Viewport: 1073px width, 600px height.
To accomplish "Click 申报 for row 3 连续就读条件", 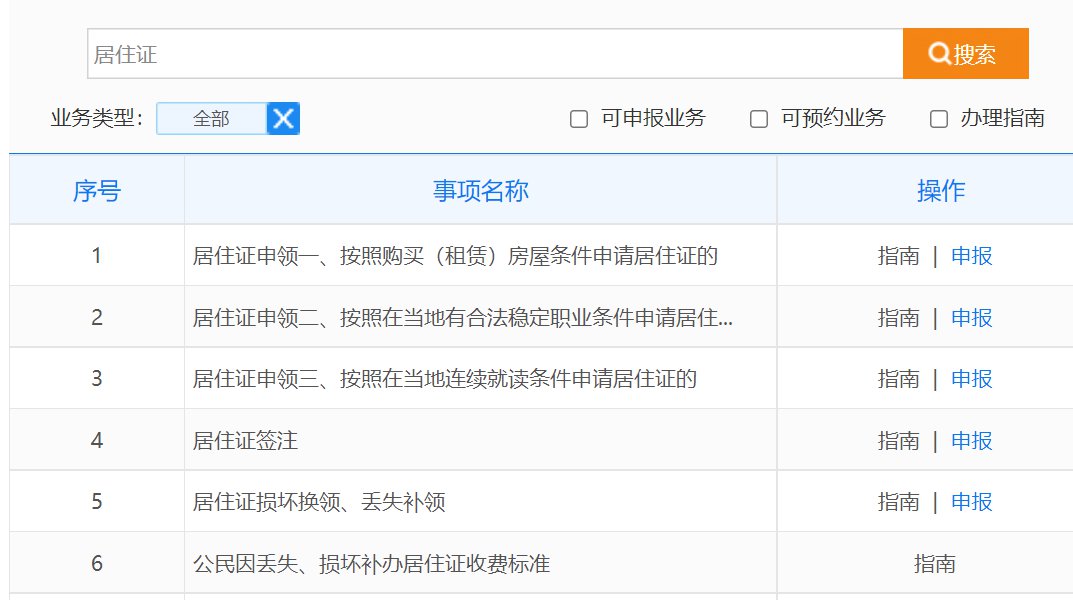I will 971,379.
